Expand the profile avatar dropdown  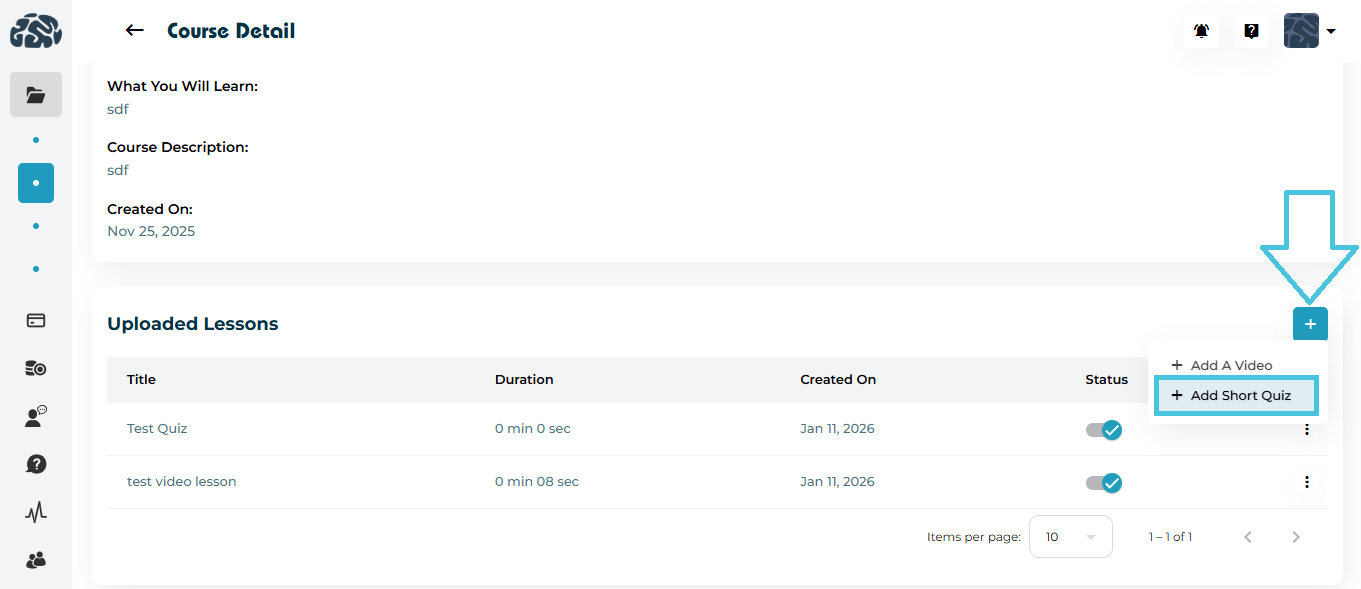pyautogui.click(x=1310, y=31)
